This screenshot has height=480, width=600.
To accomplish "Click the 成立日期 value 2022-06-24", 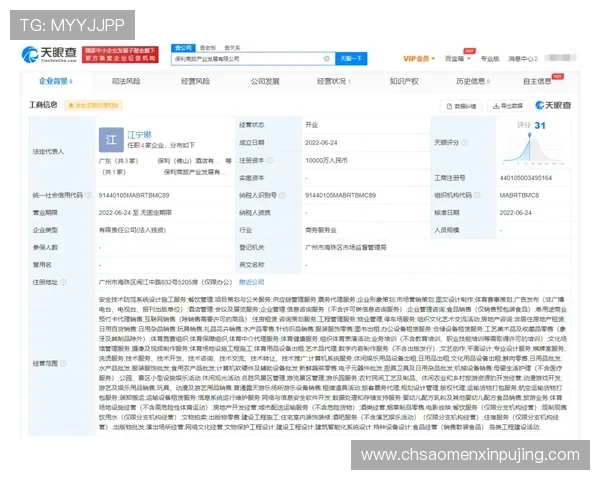I will pos(321,143).
